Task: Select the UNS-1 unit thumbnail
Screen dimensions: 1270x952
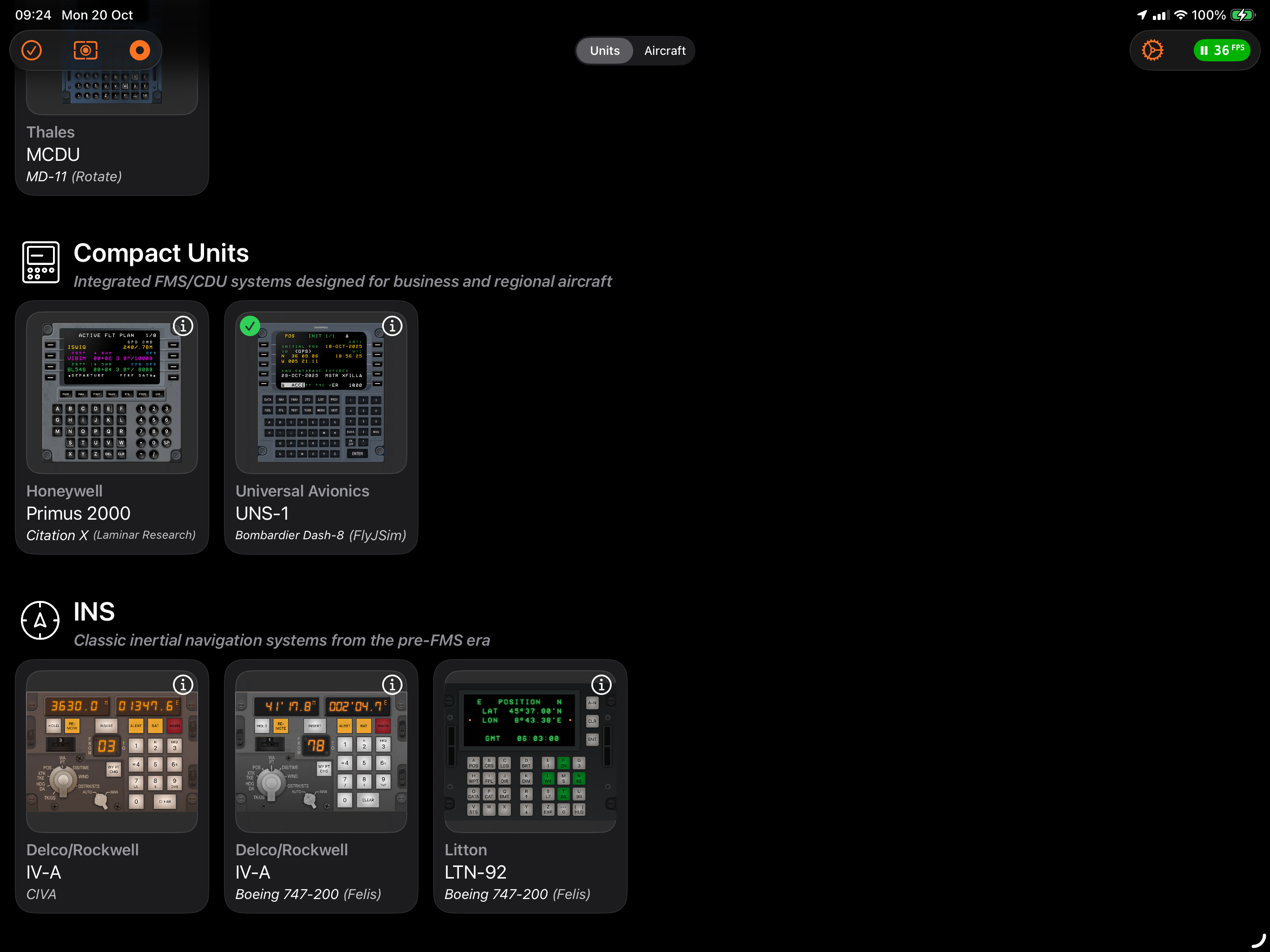Action: 321,393
